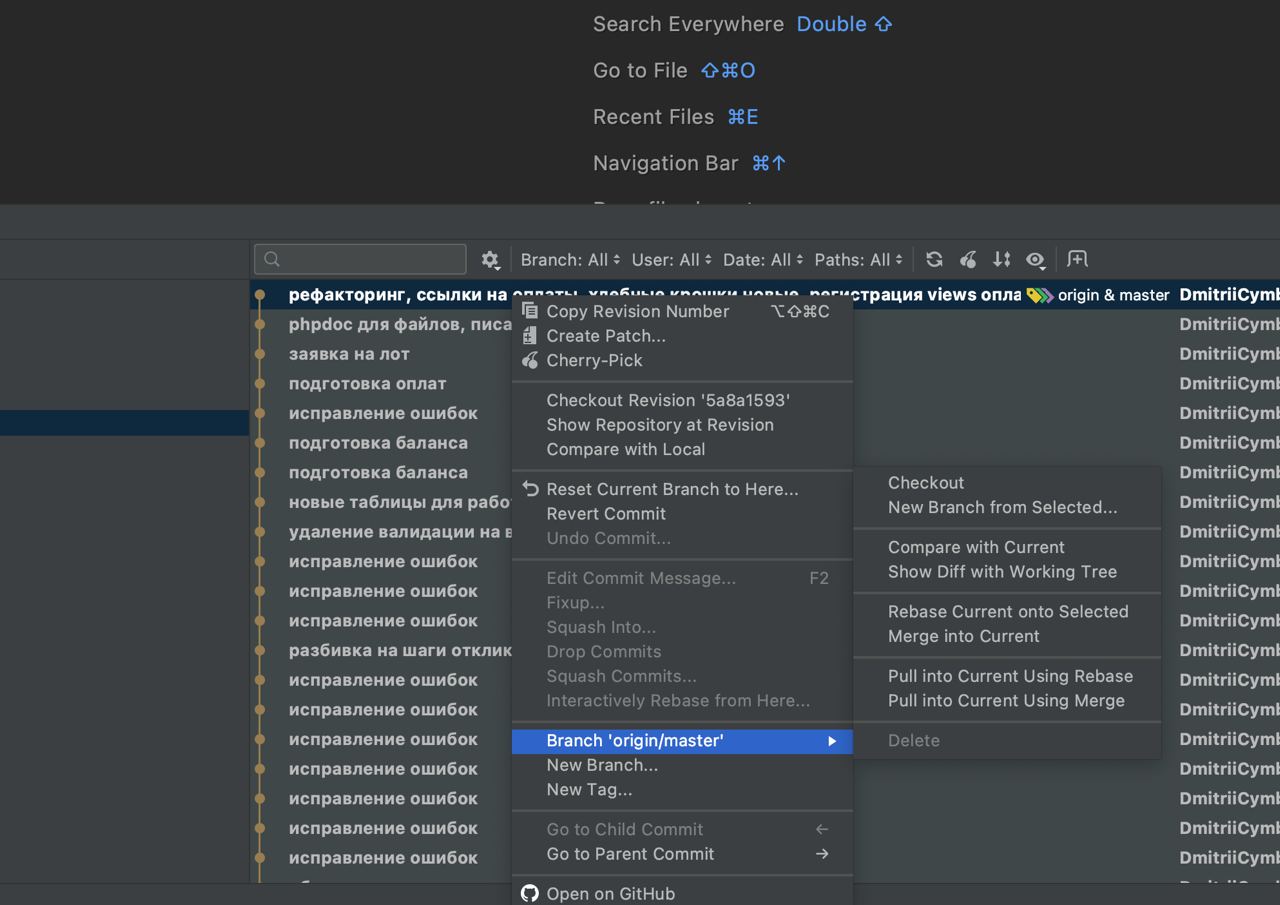Expand the Paths: All filter dropdown

[x=858, y=260]
